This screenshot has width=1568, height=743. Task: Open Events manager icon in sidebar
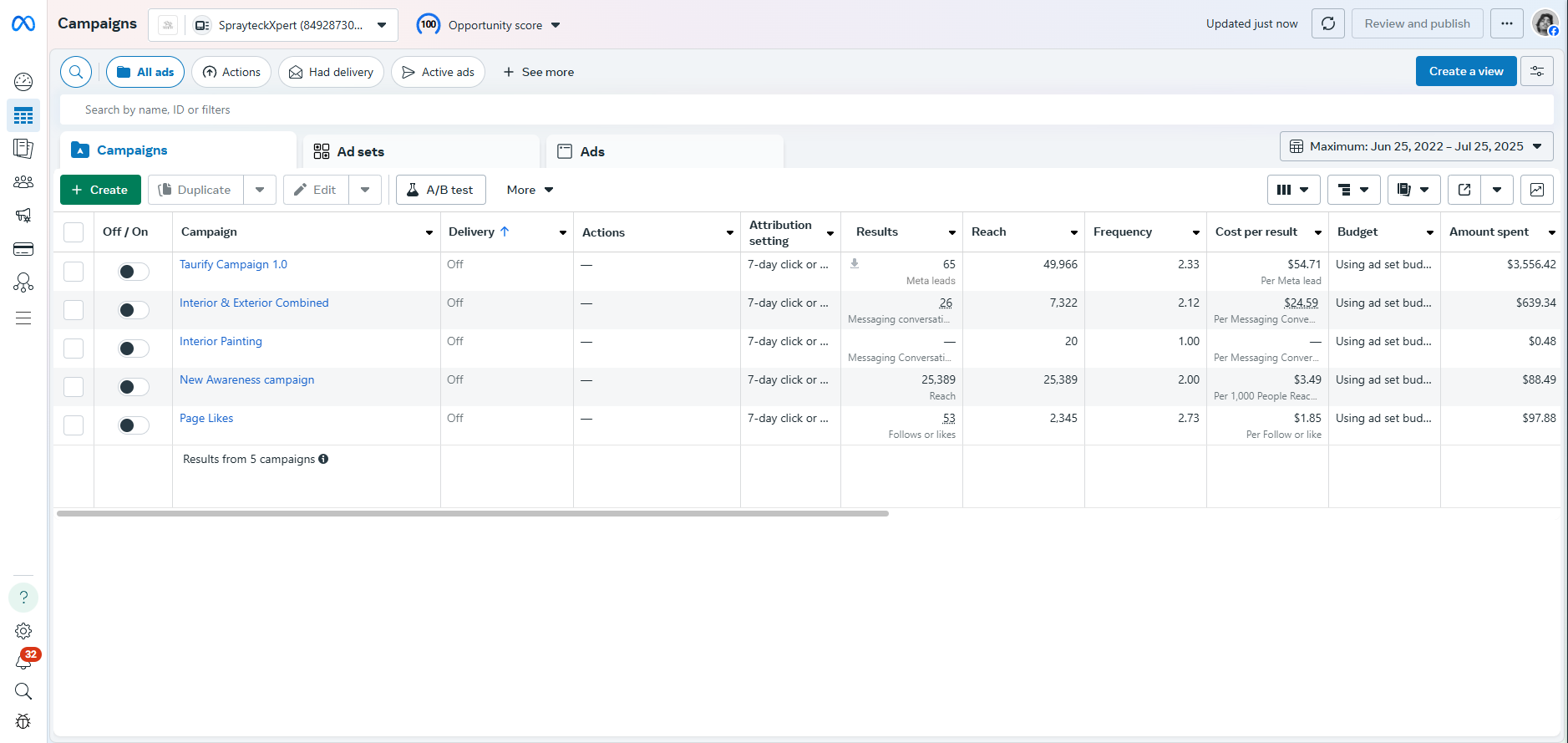click(x=23, y=282)
